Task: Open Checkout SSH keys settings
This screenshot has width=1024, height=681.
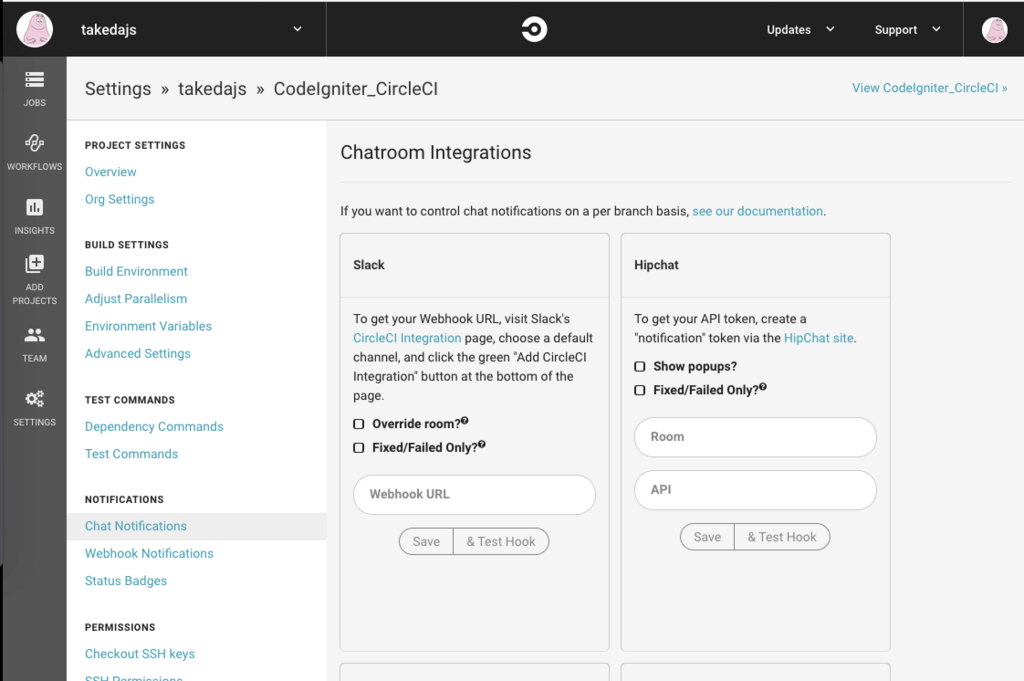Action: (x=140, y=654)
